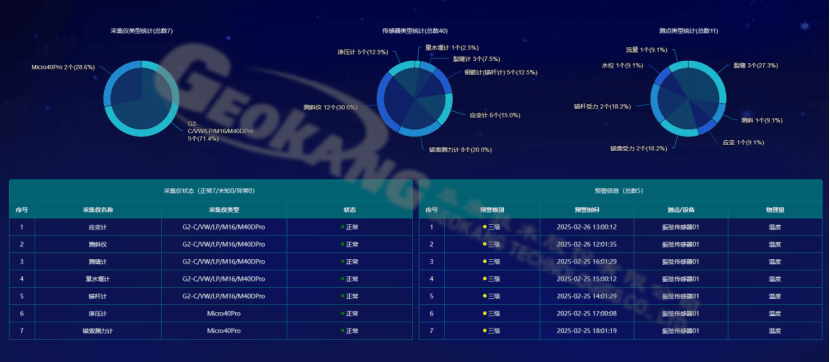Click the '钢筋计(锚杆计) 5个(12.5%)' chart label
Screen dimensions: 830x362
(x=501, y=72)
